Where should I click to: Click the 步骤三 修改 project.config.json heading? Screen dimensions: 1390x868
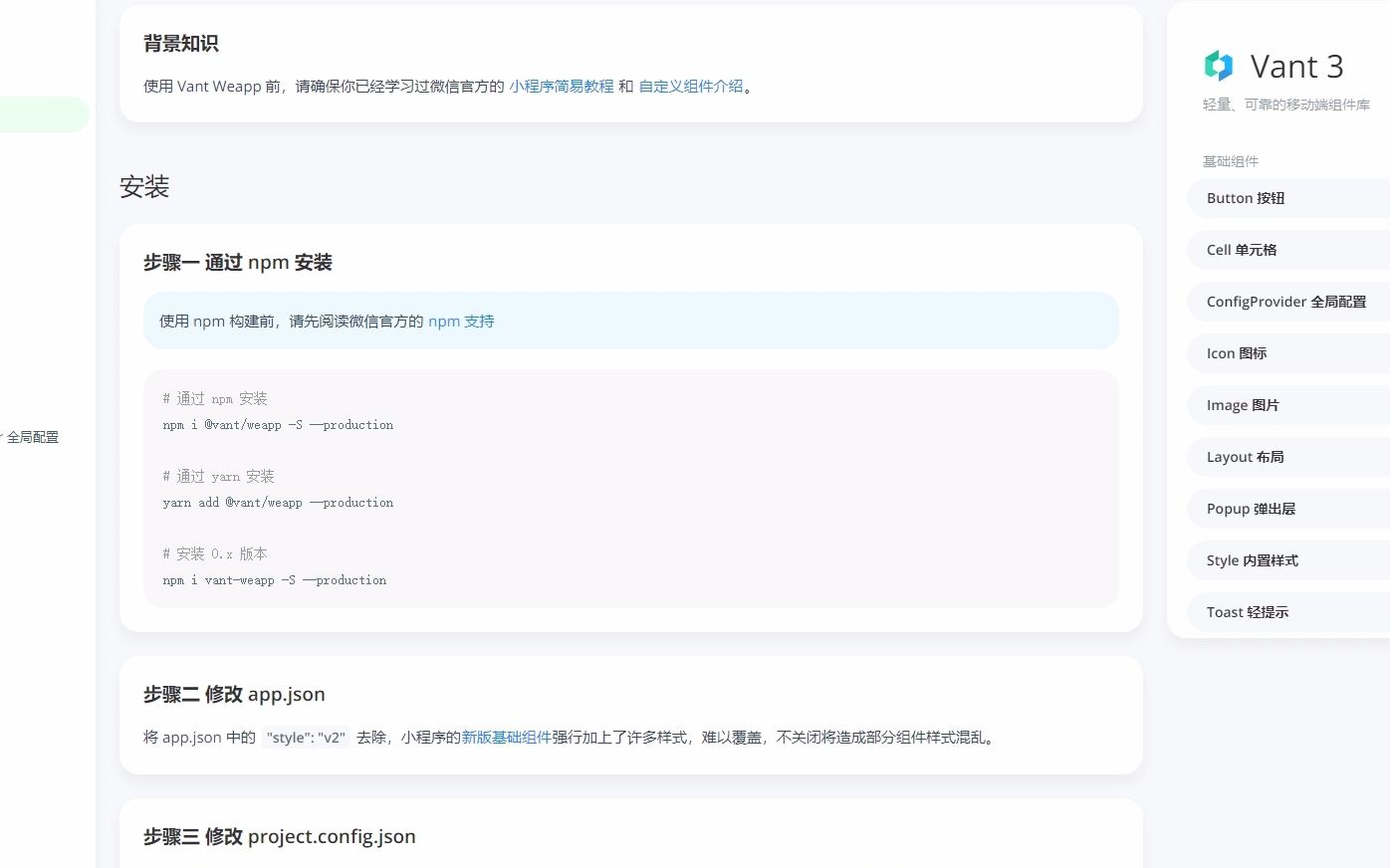click(x=280, y=837)
